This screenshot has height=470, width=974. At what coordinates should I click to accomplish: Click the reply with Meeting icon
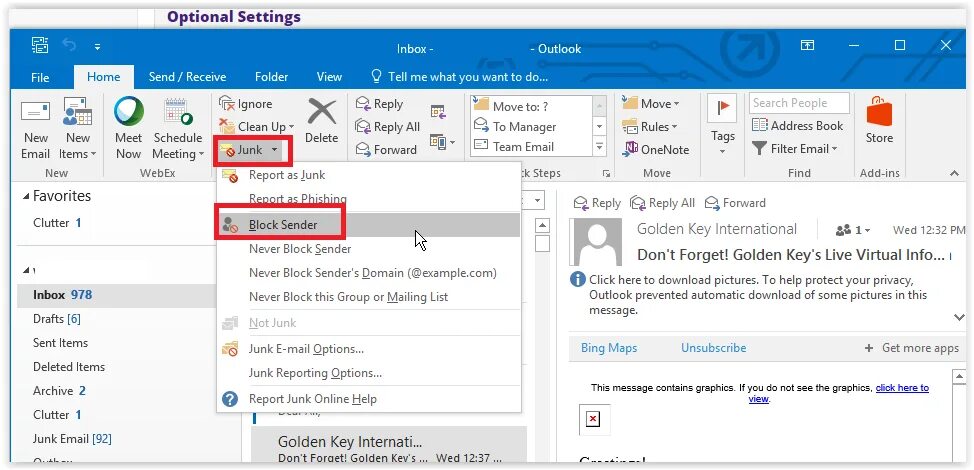tap(438, 112)
